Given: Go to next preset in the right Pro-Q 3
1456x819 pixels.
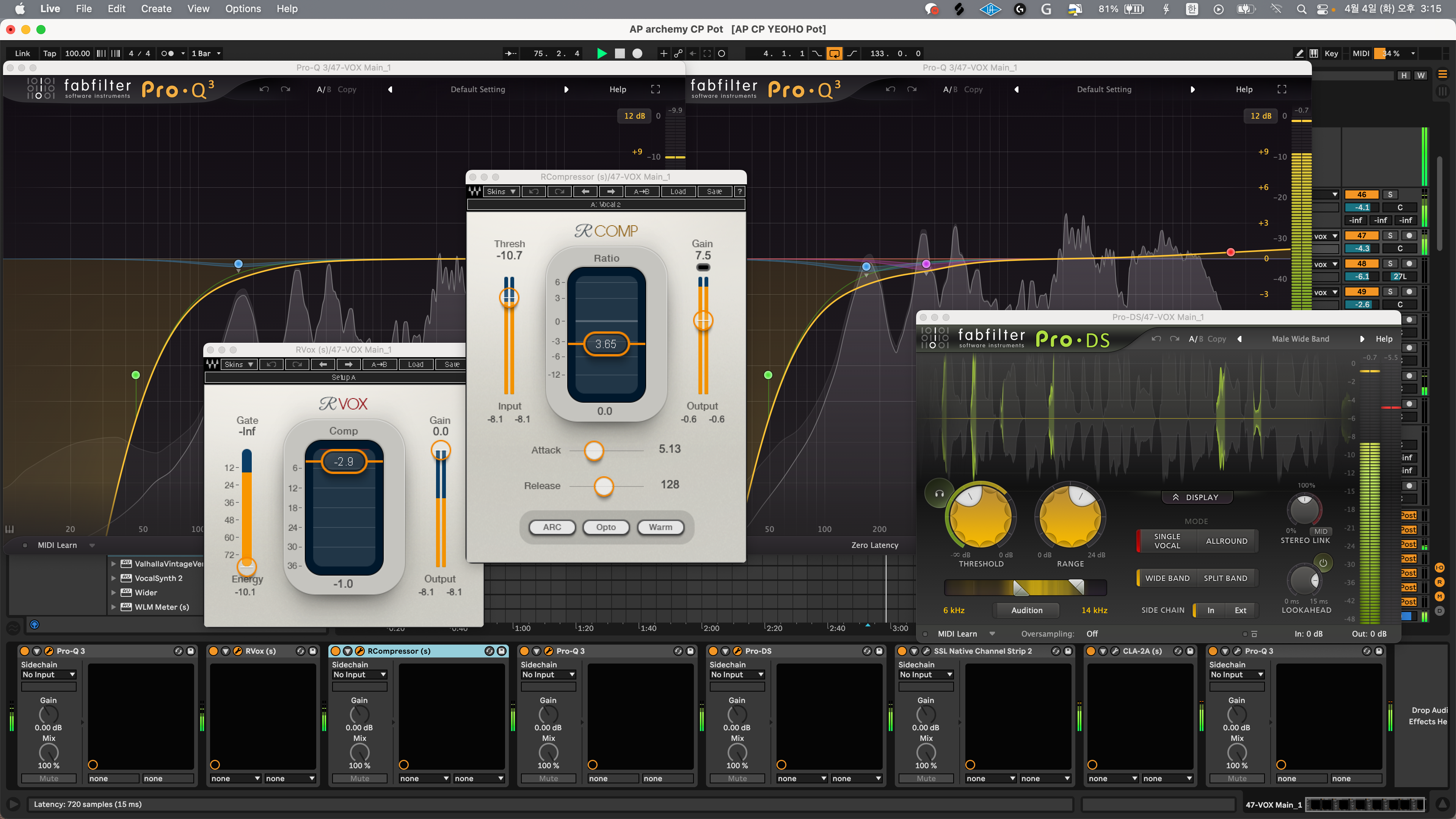Looking at the screenshot, I should coord(1192,89).
